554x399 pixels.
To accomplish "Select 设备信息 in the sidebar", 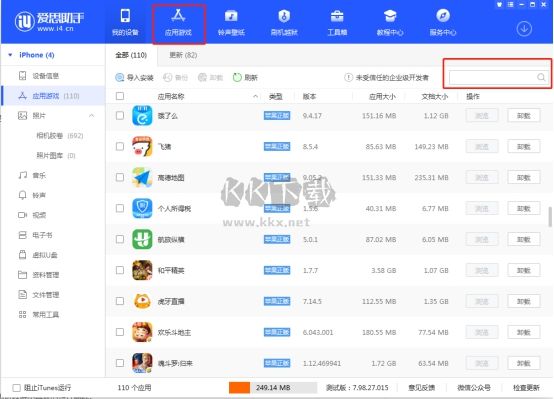I will 46,76.
